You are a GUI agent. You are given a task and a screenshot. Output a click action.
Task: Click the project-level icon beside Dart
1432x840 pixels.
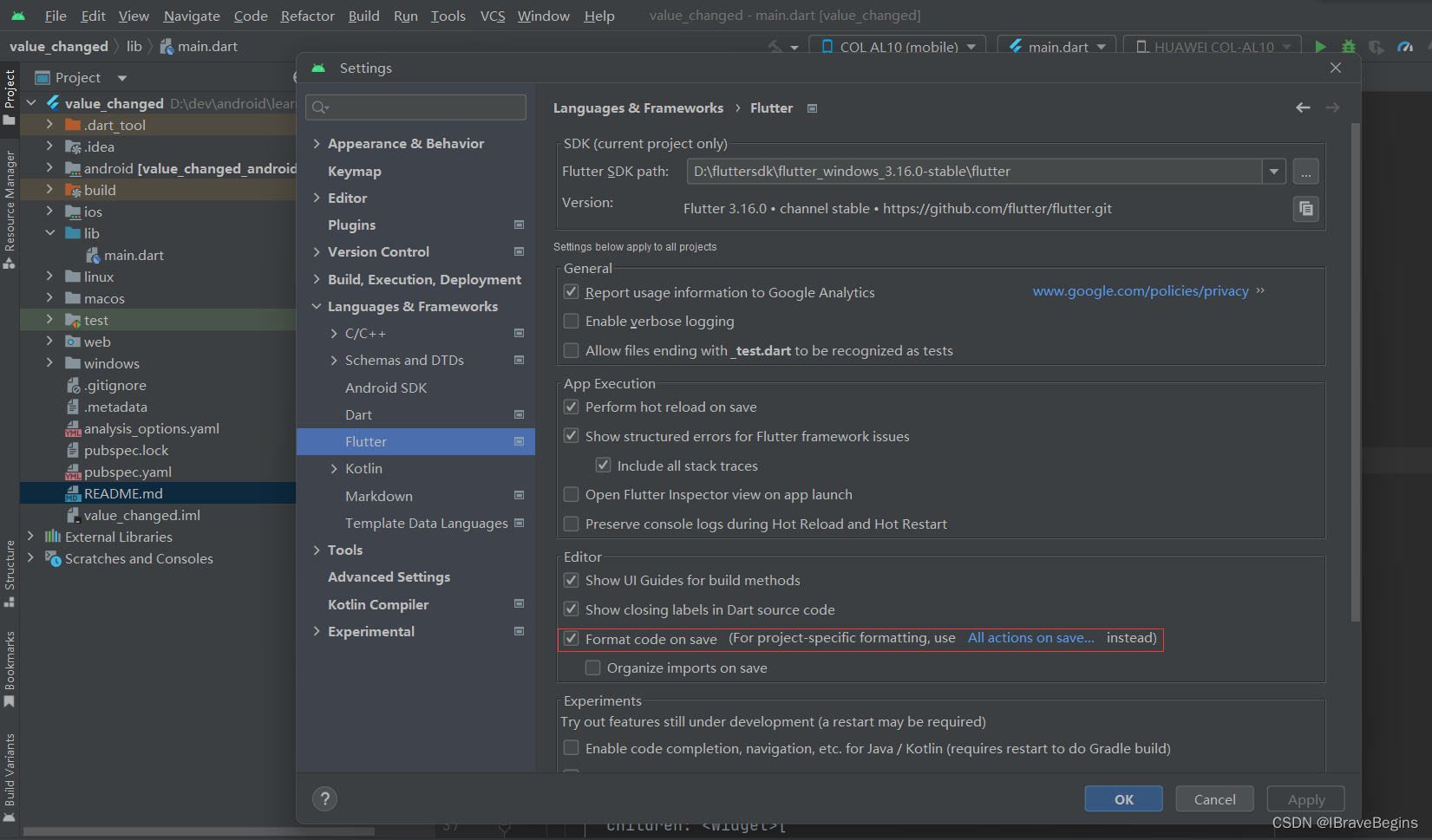point(519,414)
